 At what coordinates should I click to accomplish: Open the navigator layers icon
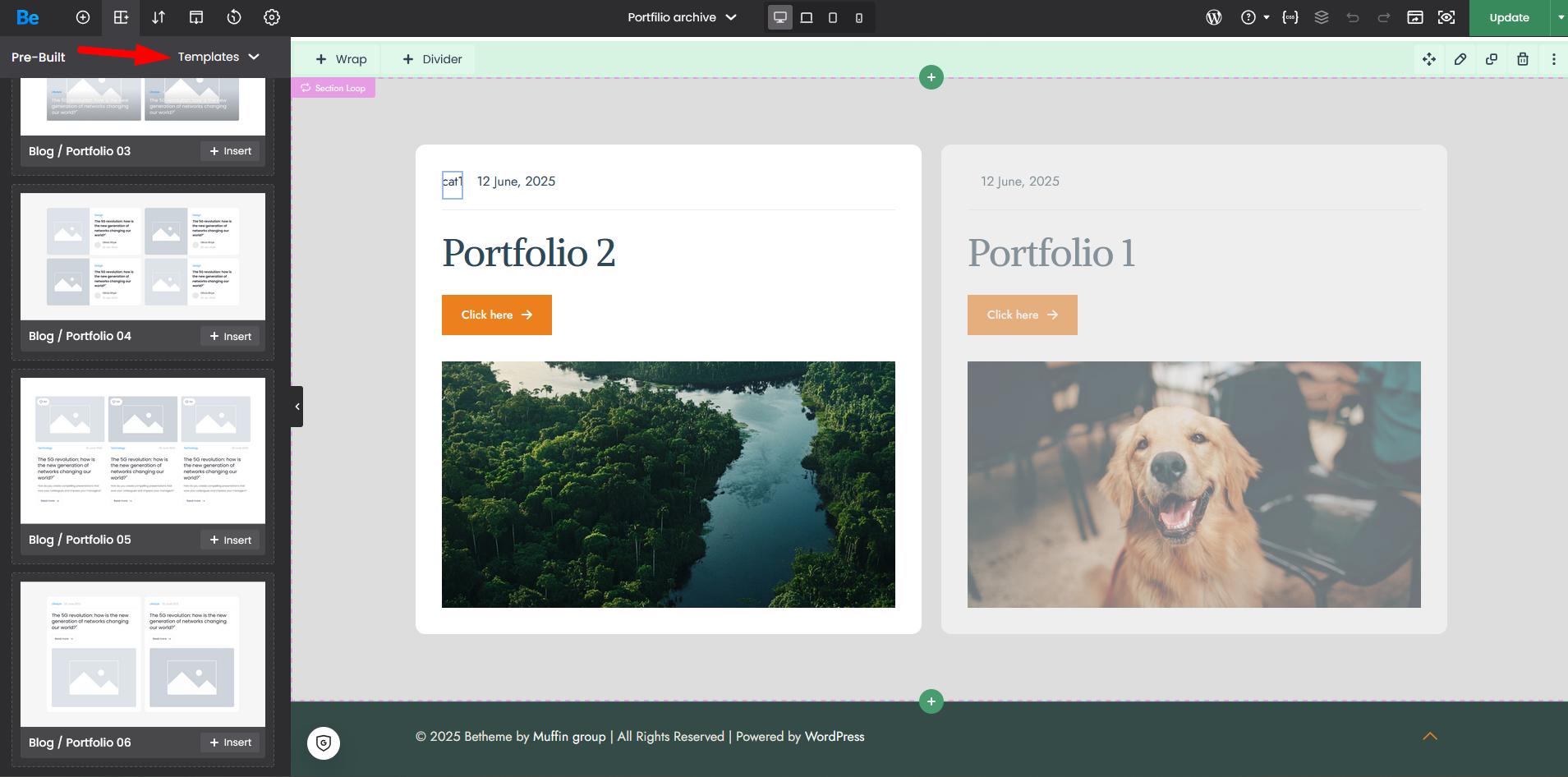[1322, 17]
